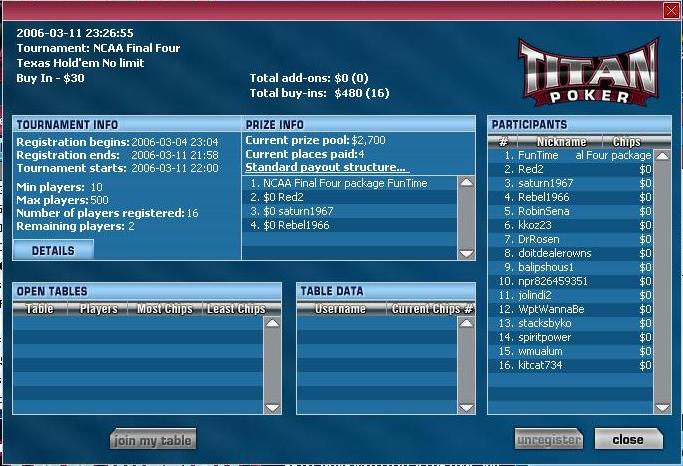This screenshot has height=466, width=683.
Task: Select participant kitcat734
Action: pos(571,365)
